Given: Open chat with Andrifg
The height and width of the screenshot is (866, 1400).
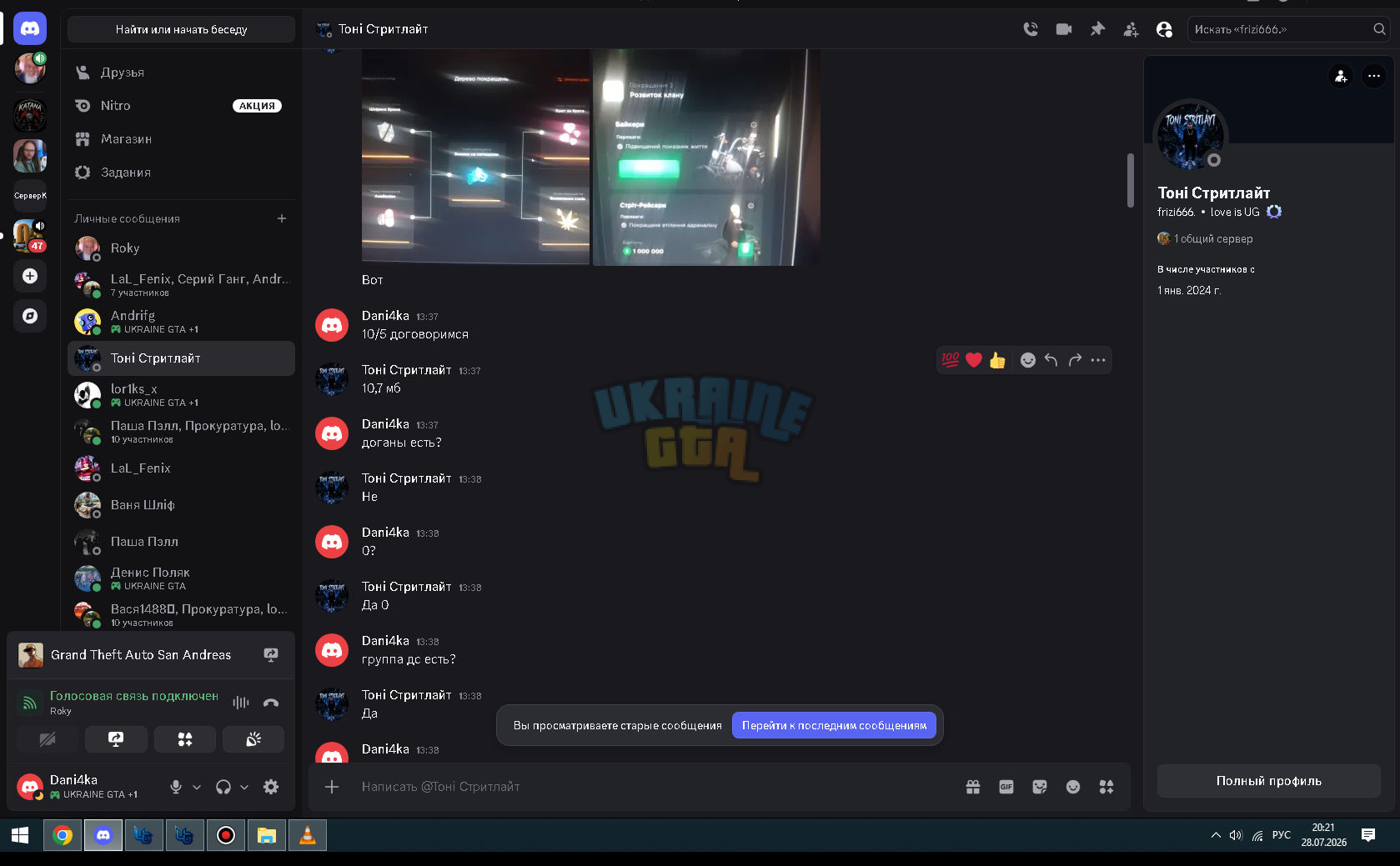Looking at the screenshot, I should 181,322.
